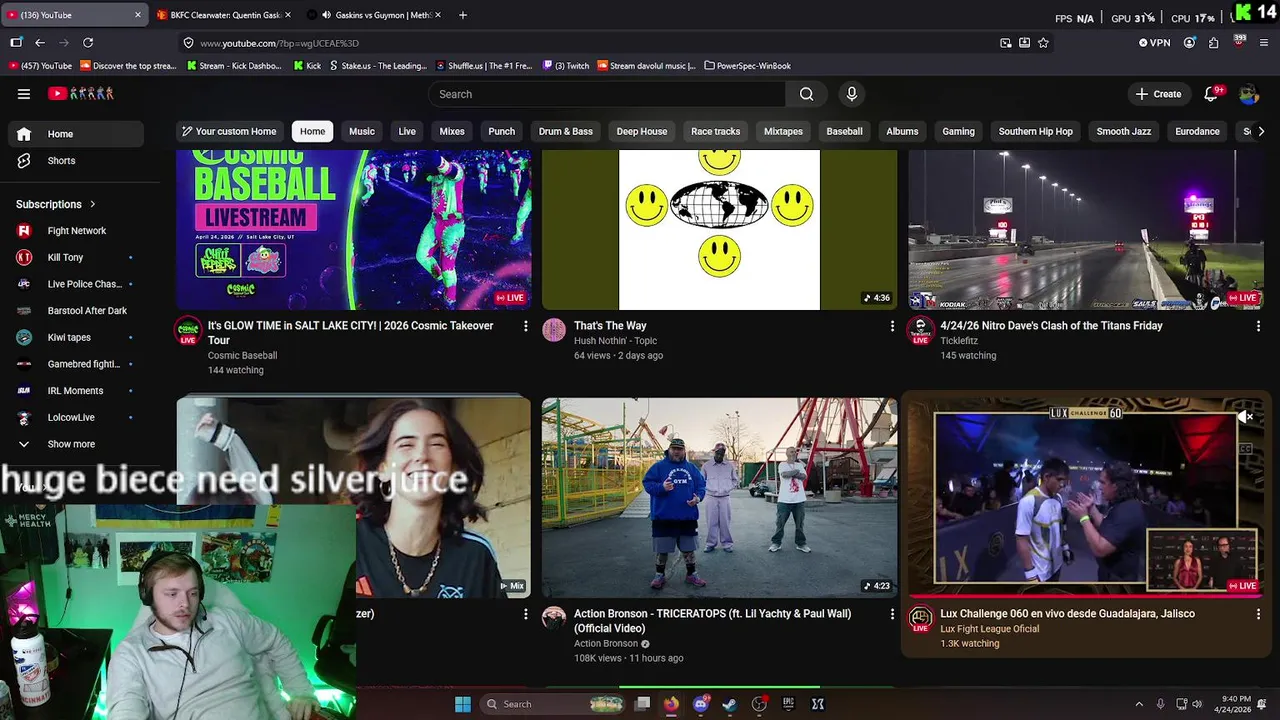The width and height of the screenshot is (1280, 720).
Task: Open the Kick bookmark
Action: 307,66
